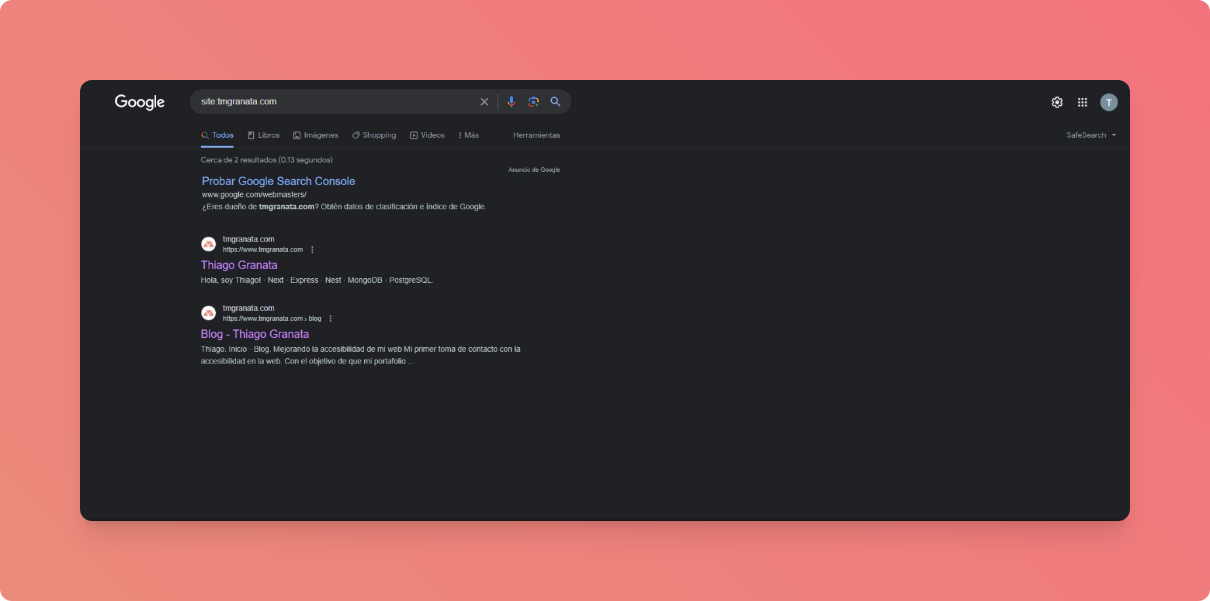The height and width of the screenshot is (601, 1210).
Task: Open the Google apps grid
Action: coord(1082,102)
